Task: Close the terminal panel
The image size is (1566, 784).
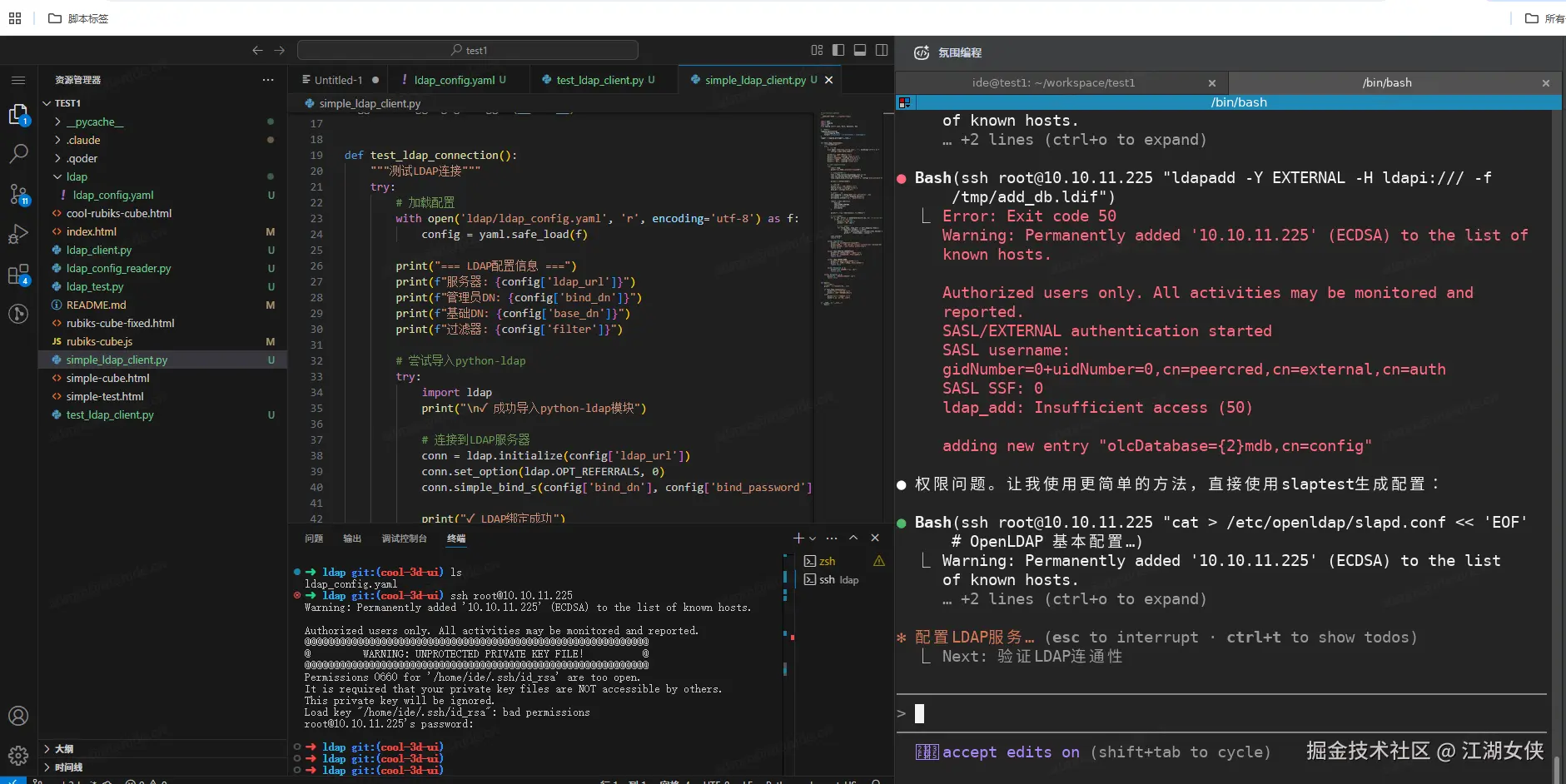Action: click(875, 538)
